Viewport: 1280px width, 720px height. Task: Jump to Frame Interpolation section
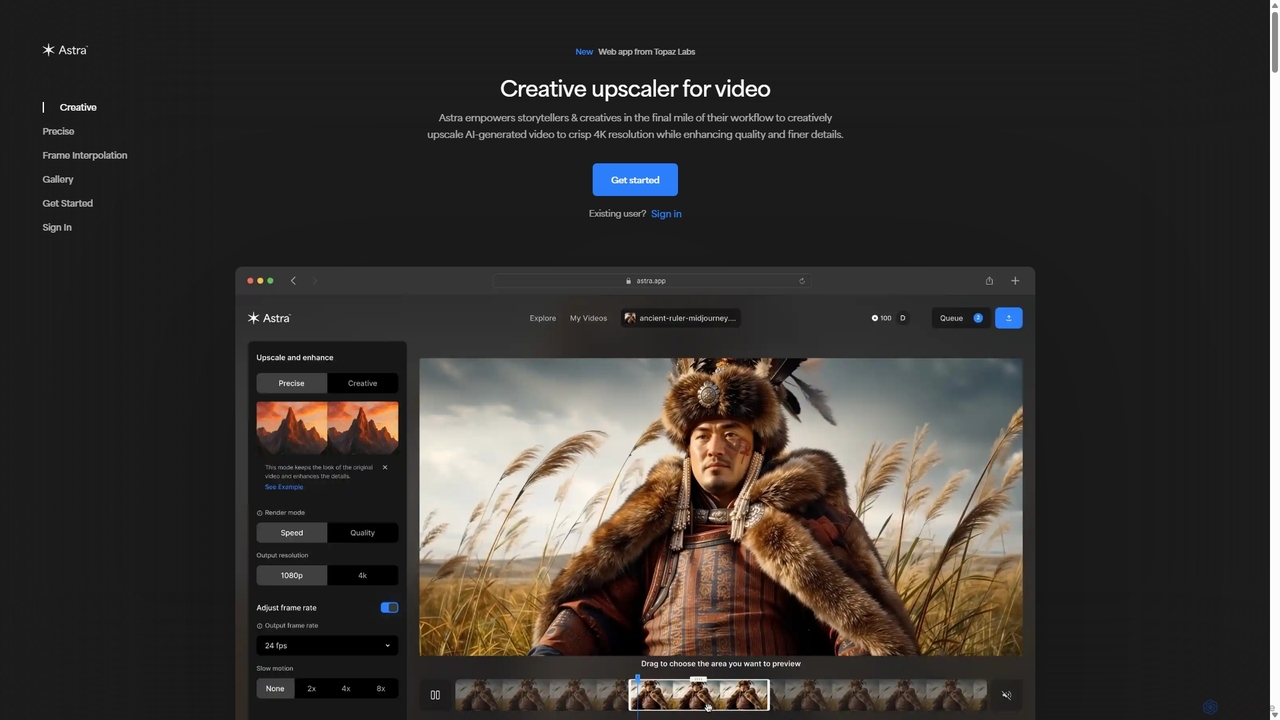point(85,155)
